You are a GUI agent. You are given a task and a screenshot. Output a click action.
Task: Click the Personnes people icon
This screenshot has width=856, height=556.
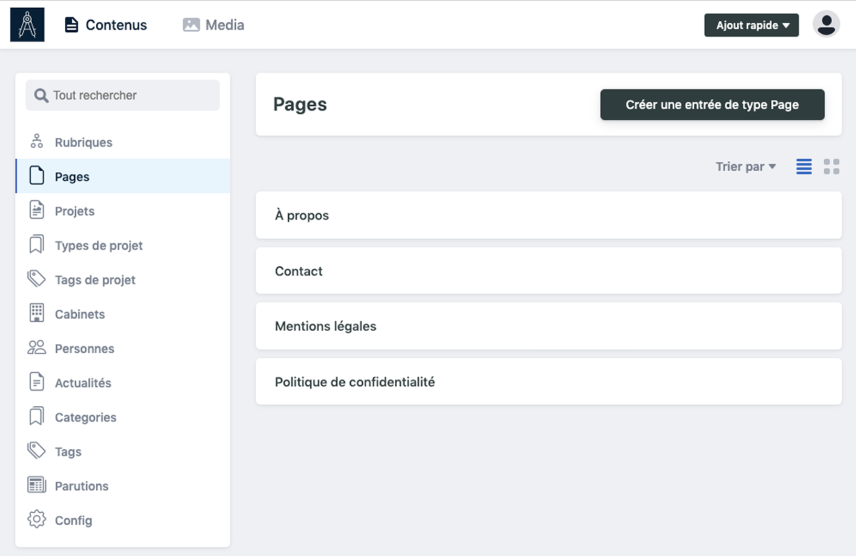point(37,347)
